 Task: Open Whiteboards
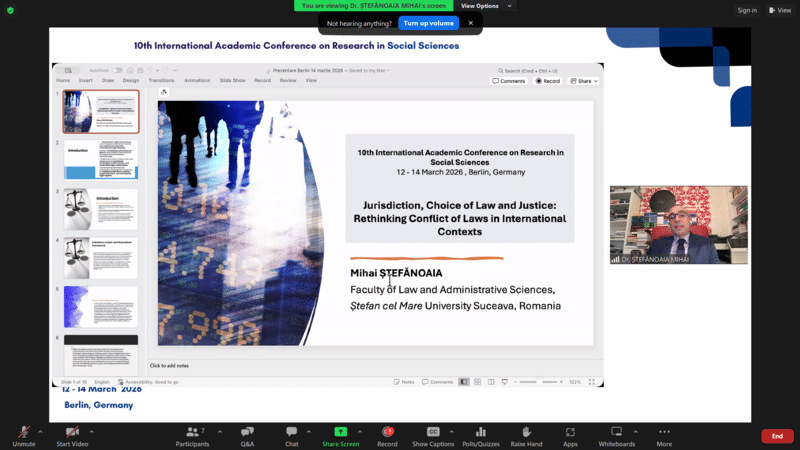click(x=616, y=436)
